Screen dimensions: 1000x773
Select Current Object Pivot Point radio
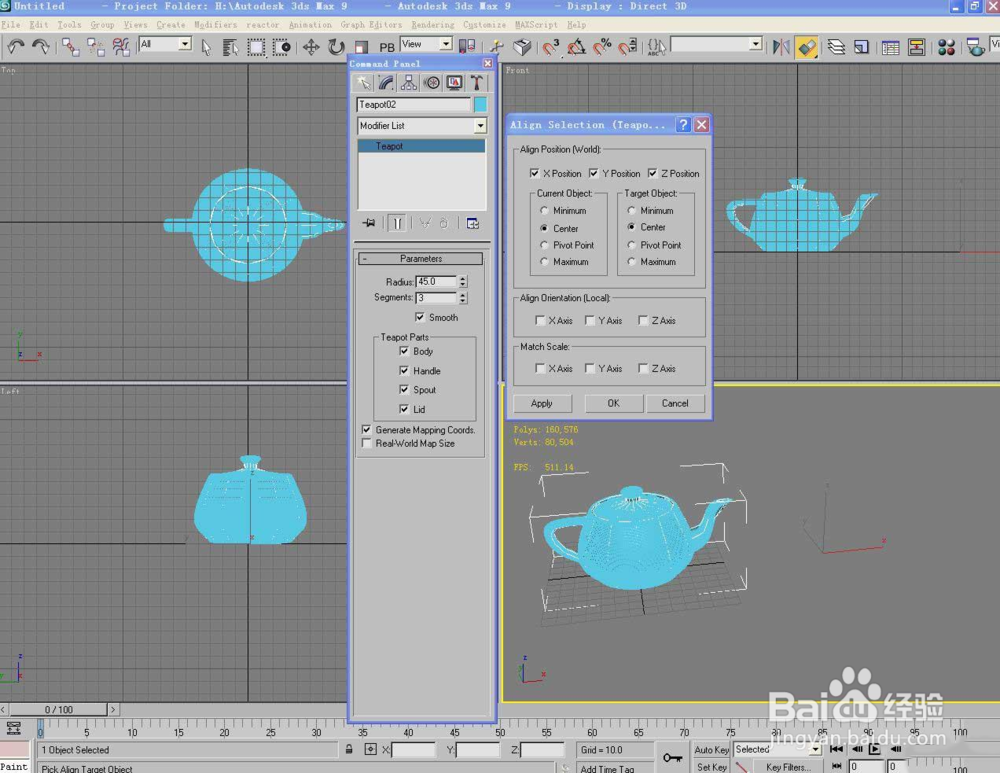click(x=544, y=245)
